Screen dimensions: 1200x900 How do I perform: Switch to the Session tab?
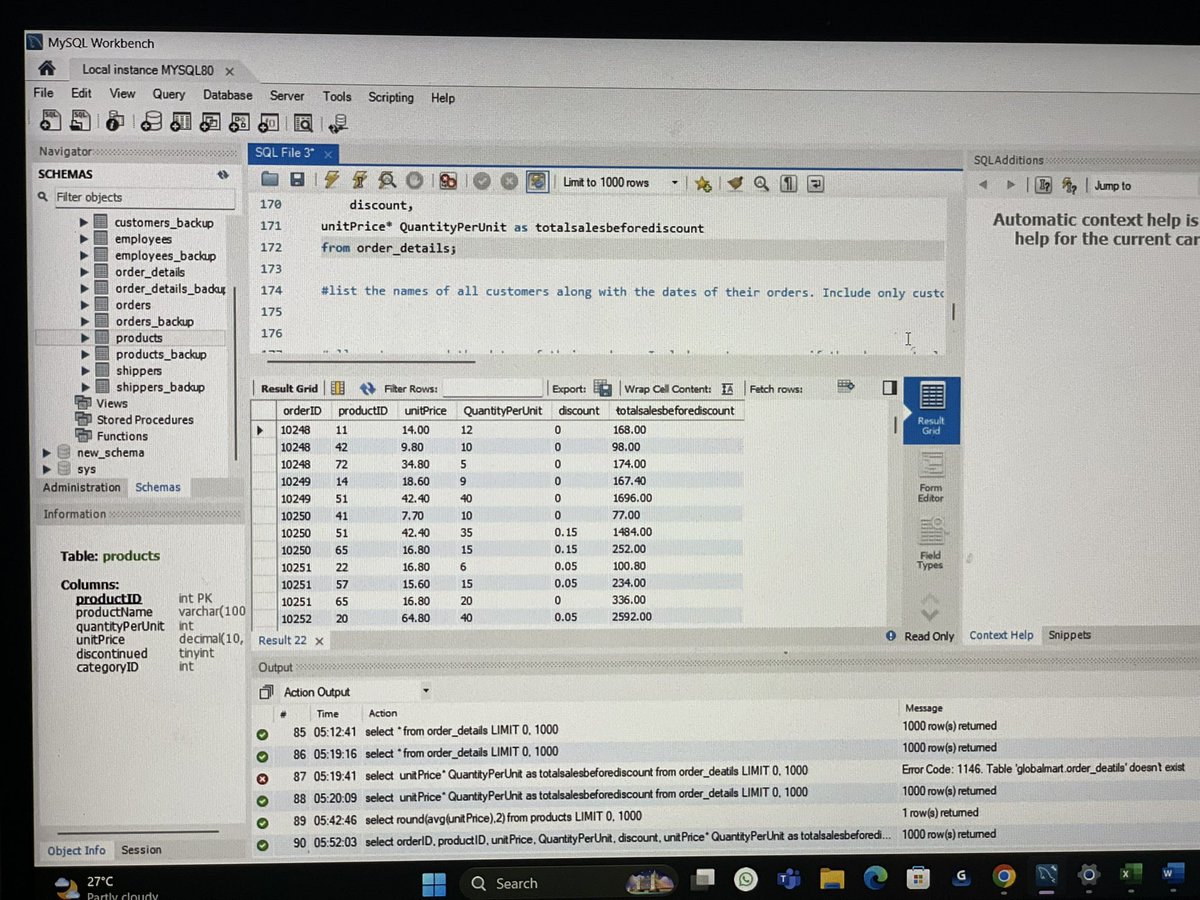(x=141, y=849)
